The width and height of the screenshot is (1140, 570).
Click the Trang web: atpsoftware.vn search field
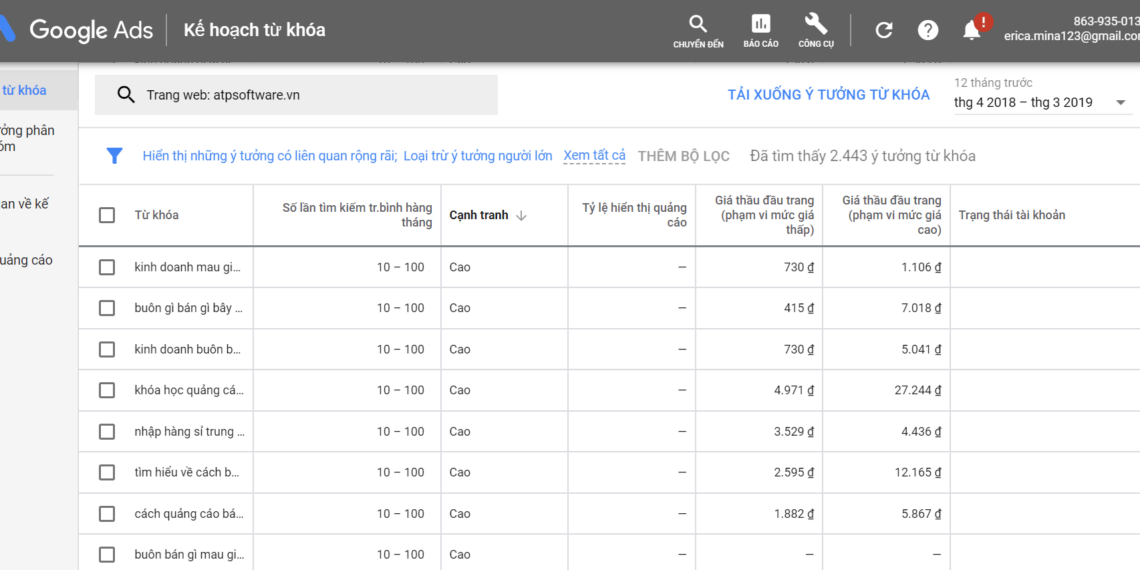coord(296,95)
